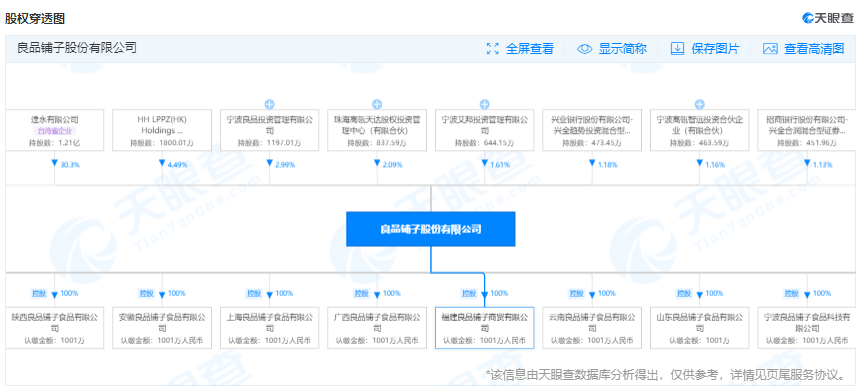Click the fullscreen expand icon
The height and width of the screenshot is (391, 864).
(x=493, y=48)
